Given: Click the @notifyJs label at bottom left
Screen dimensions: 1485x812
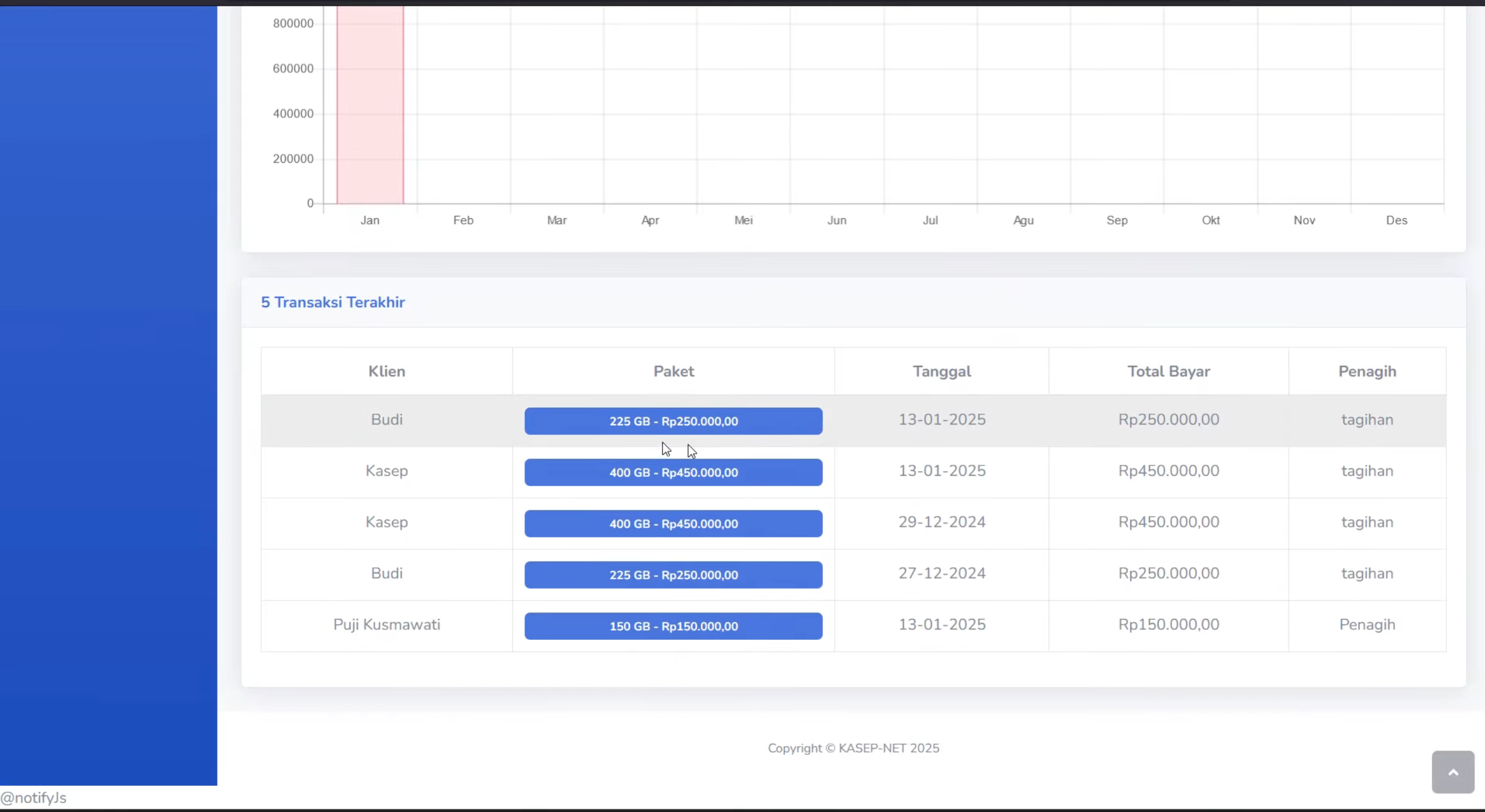Looking at the screenshot, I should click(x=33, y=798).
